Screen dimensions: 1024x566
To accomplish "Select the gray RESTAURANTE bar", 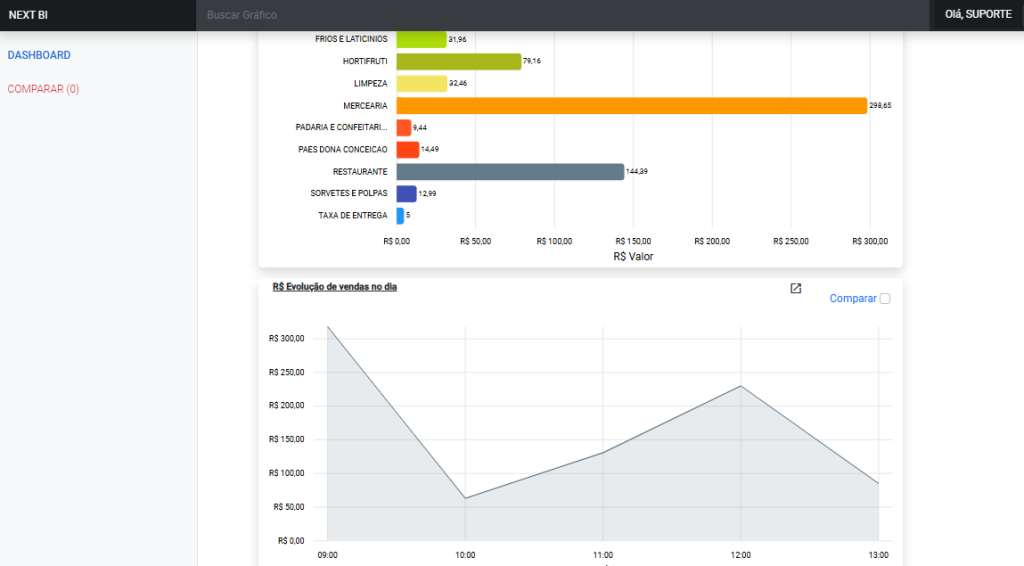I will (x=510, y=172).
